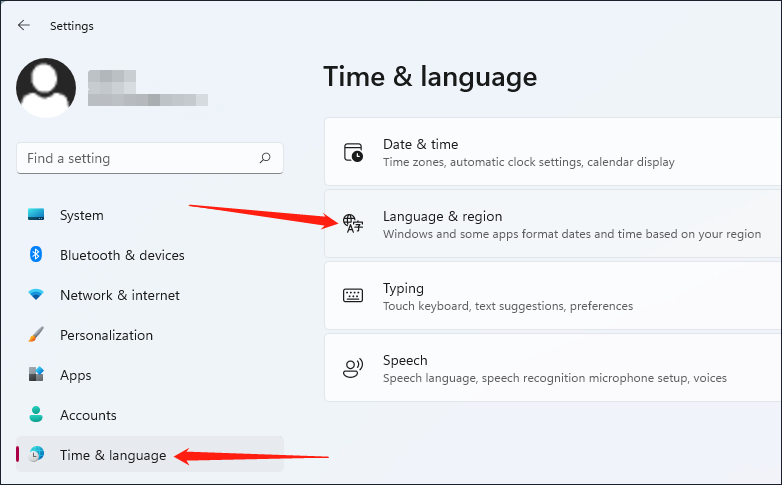This screenshot has height=485, width=782.
Task: Go to Bluetooth & devices section
Action: (x=122, y=255)
